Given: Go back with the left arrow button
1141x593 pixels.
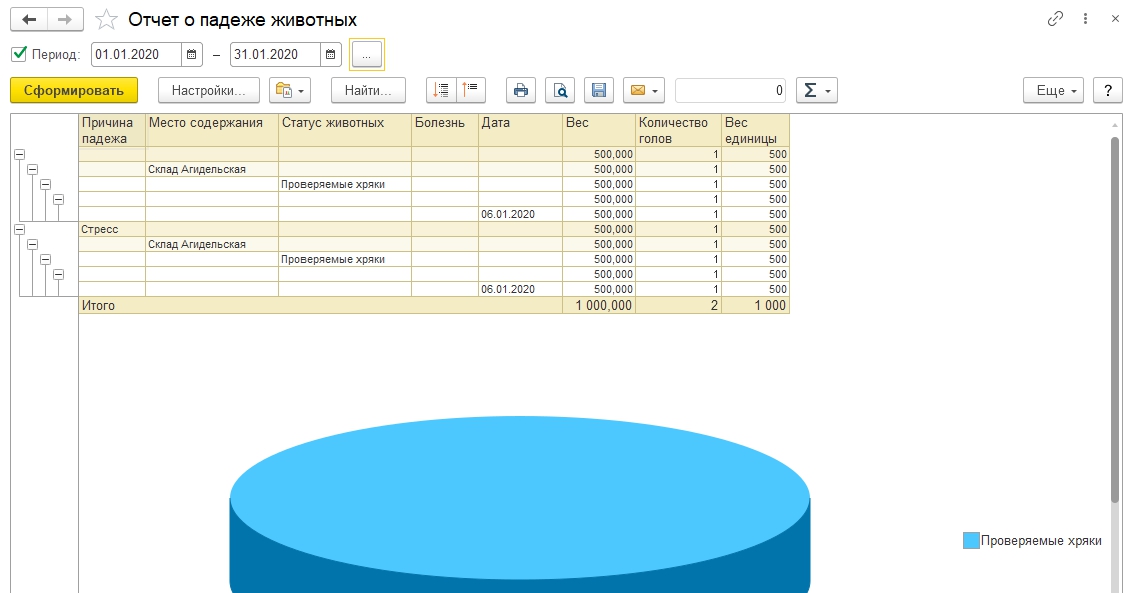Looking at the screenshot, I should pyautogui.click(x=29, y=20).
